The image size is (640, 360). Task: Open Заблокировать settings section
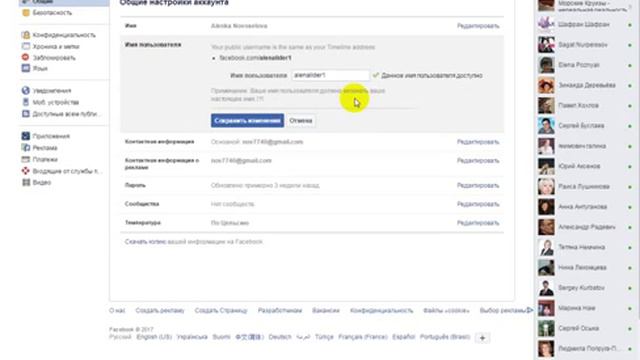[x=54, y=58]
